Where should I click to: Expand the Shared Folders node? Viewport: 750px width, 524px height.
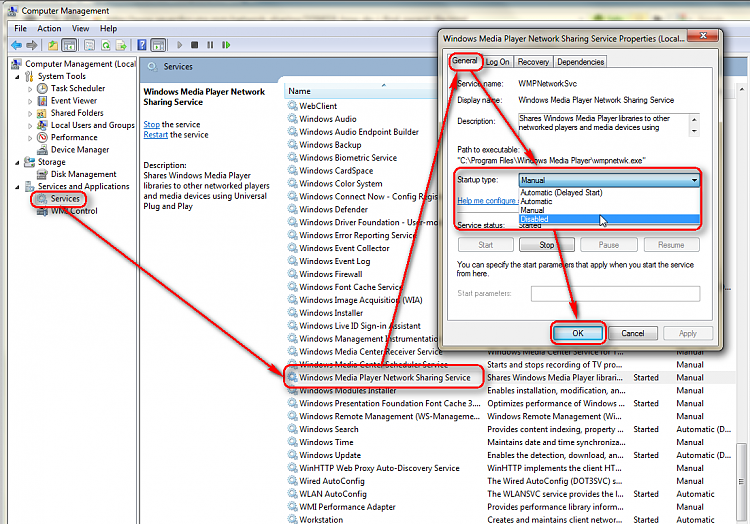click(x=30, y=114)
